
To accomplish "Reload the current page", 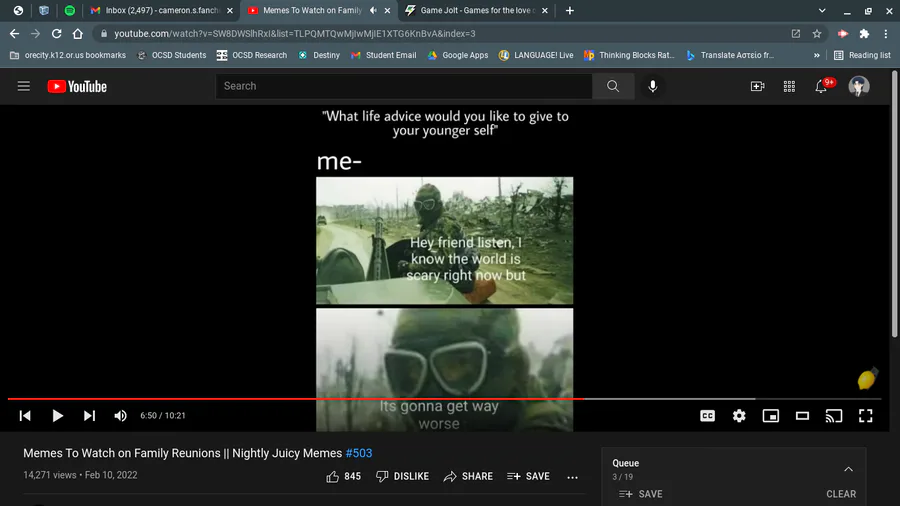I will (x=56, y=34).
